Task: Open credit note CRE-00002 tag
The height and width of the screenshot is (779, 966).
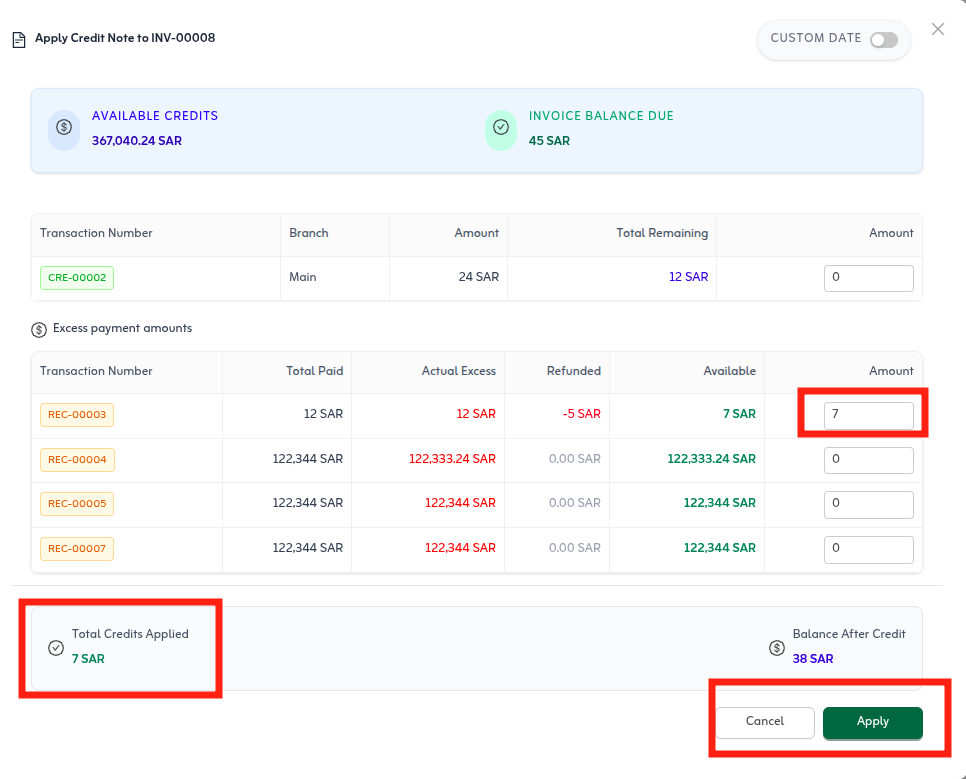Action: (77, 278)
